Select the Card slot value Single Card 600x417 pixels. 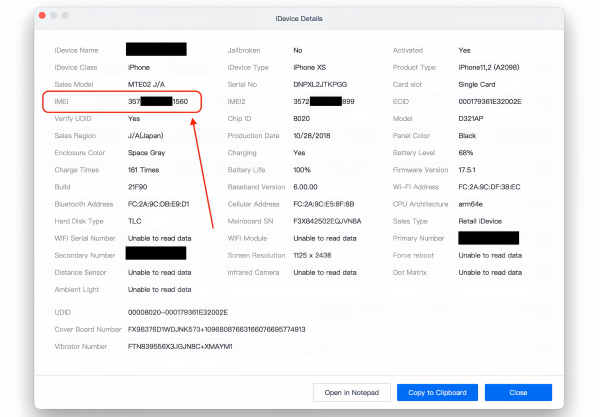point(477,85)
